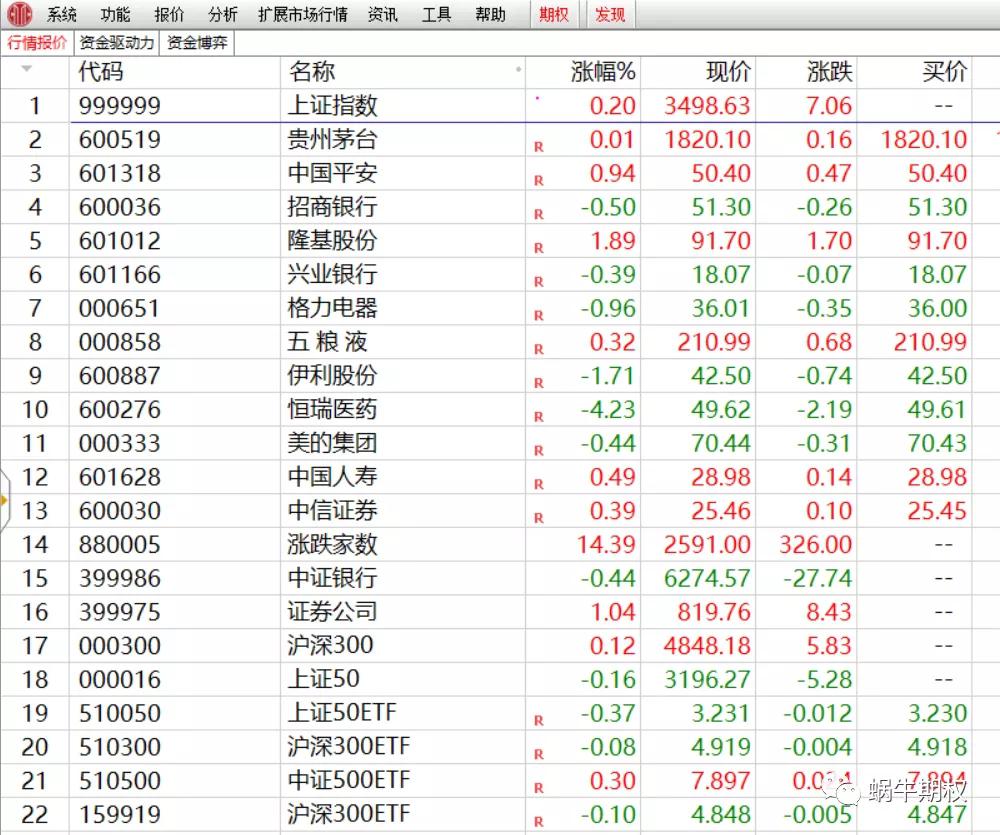Open the 扩展市场行情 menu

[x=302, y=15]
